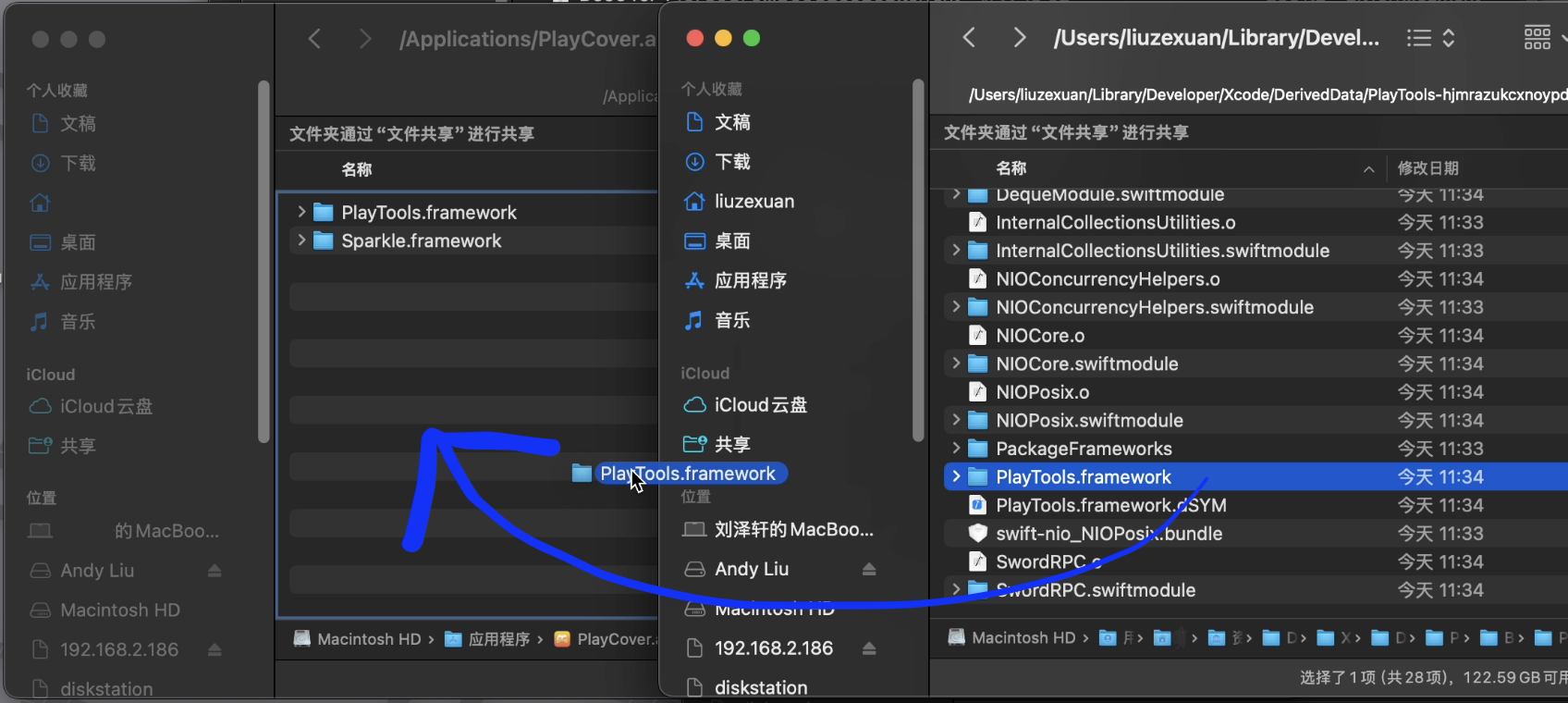This screenshot has width=1568, height=703.
Task: Expand PackageFrameworks folder
Action: [955, 449]
